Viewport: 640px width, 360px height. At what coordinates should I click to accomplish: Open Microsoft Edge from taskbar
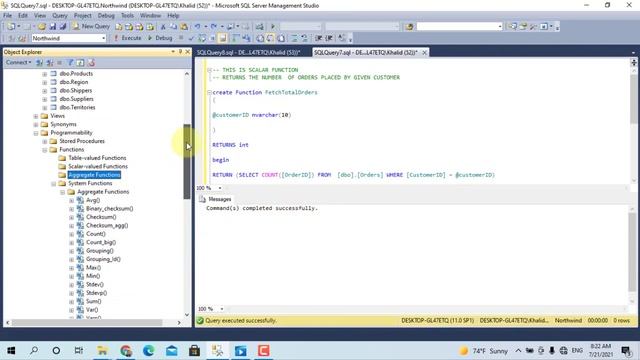[x=149, y=351]
